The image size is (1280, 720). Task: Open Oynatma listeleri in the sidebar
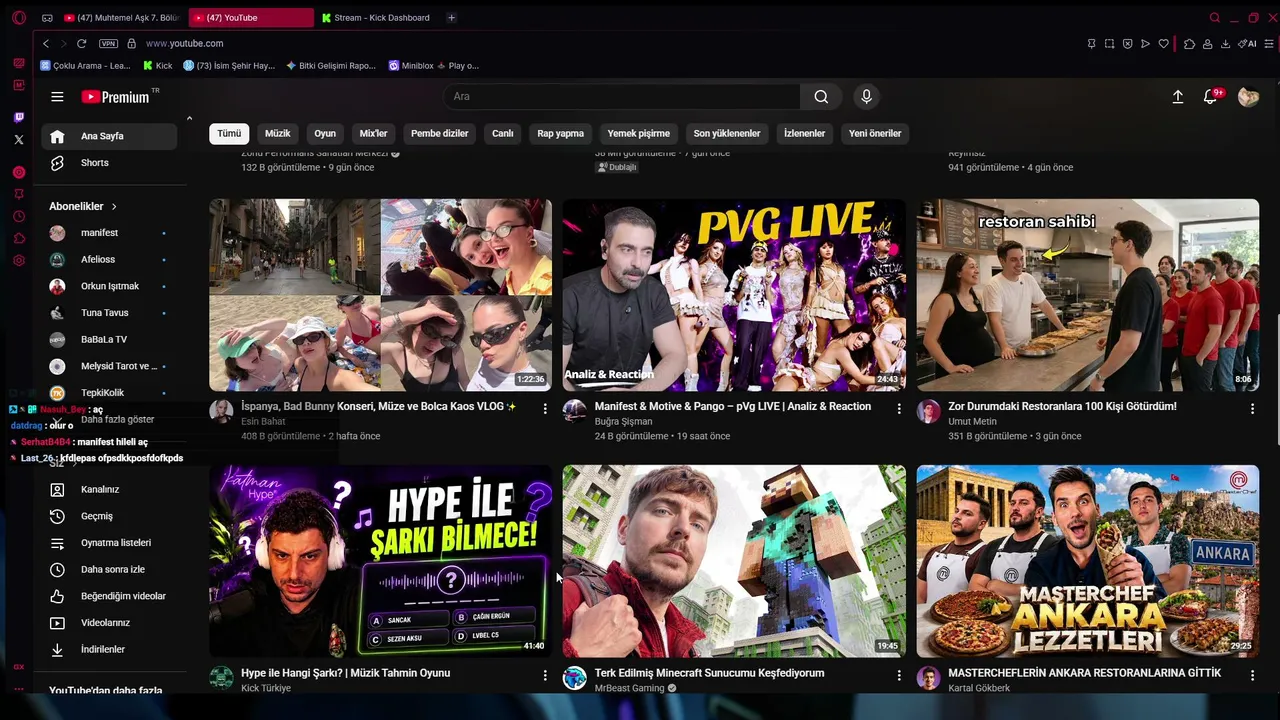pyautogui.click(x=109, y=543)
